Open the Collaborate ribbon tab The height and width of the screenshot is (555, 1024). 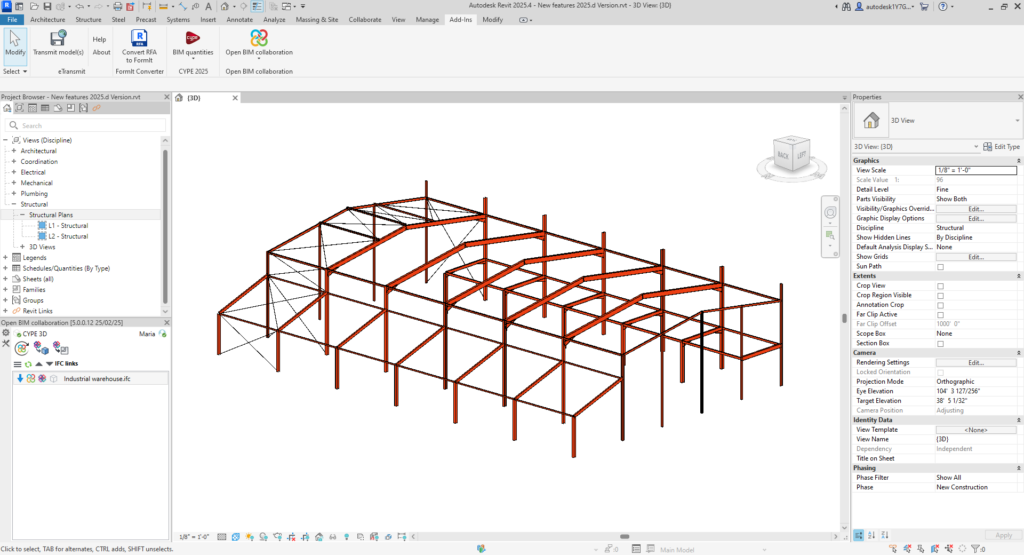pyautogui.click(x=364, y=20)
